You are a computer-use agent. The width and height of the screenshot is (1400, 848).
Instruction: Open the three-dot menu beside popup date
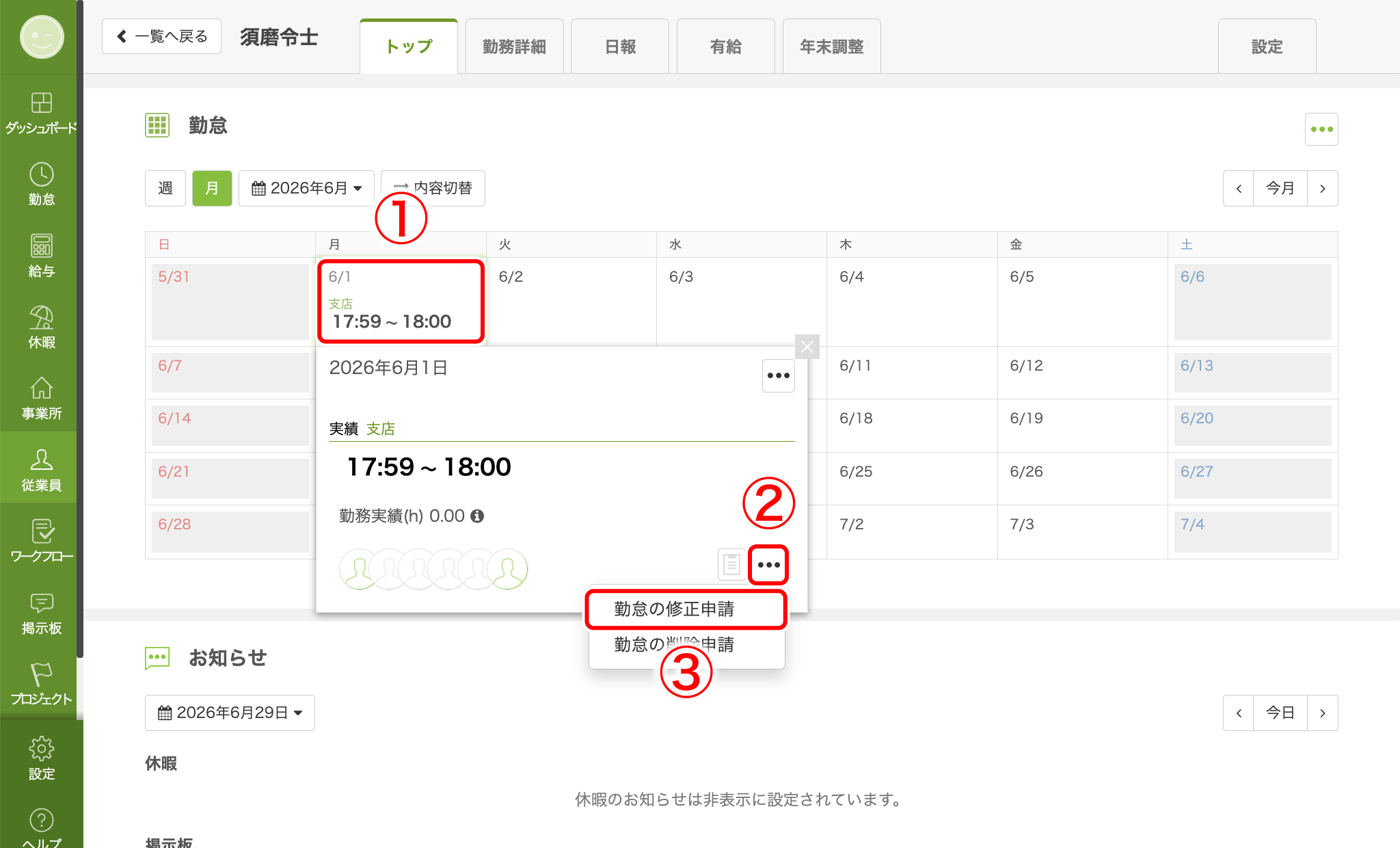coord(778,375)
